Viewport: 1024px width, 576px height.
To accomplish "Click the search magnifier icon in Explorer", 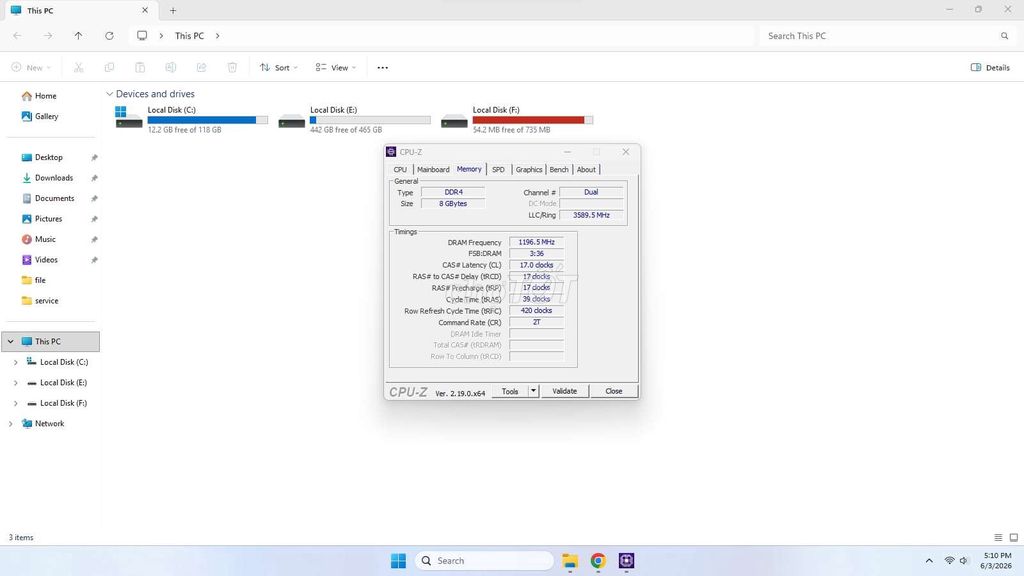I will coord(1004,36).
